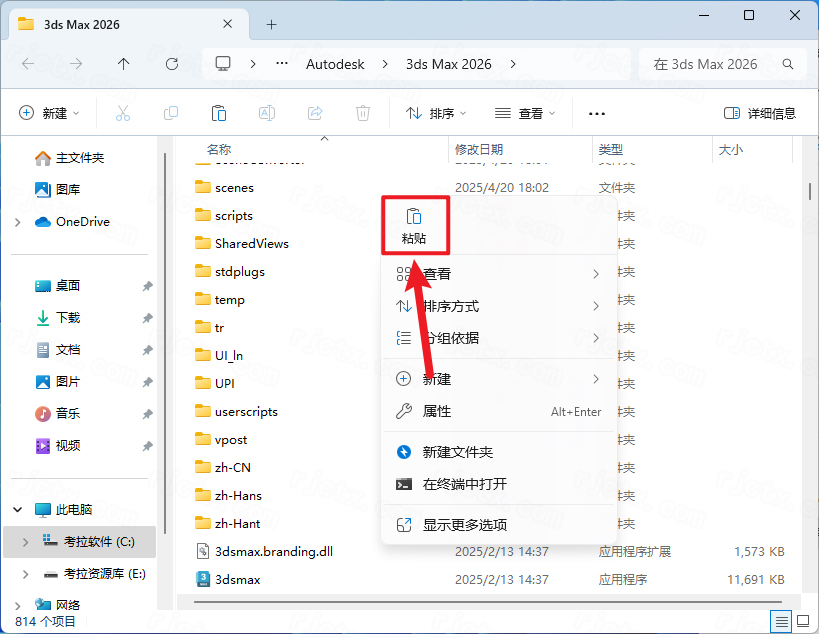Viewport: 819px width, 634px height.
Task: Expand the 网络 network node
Action: (18, 605)
